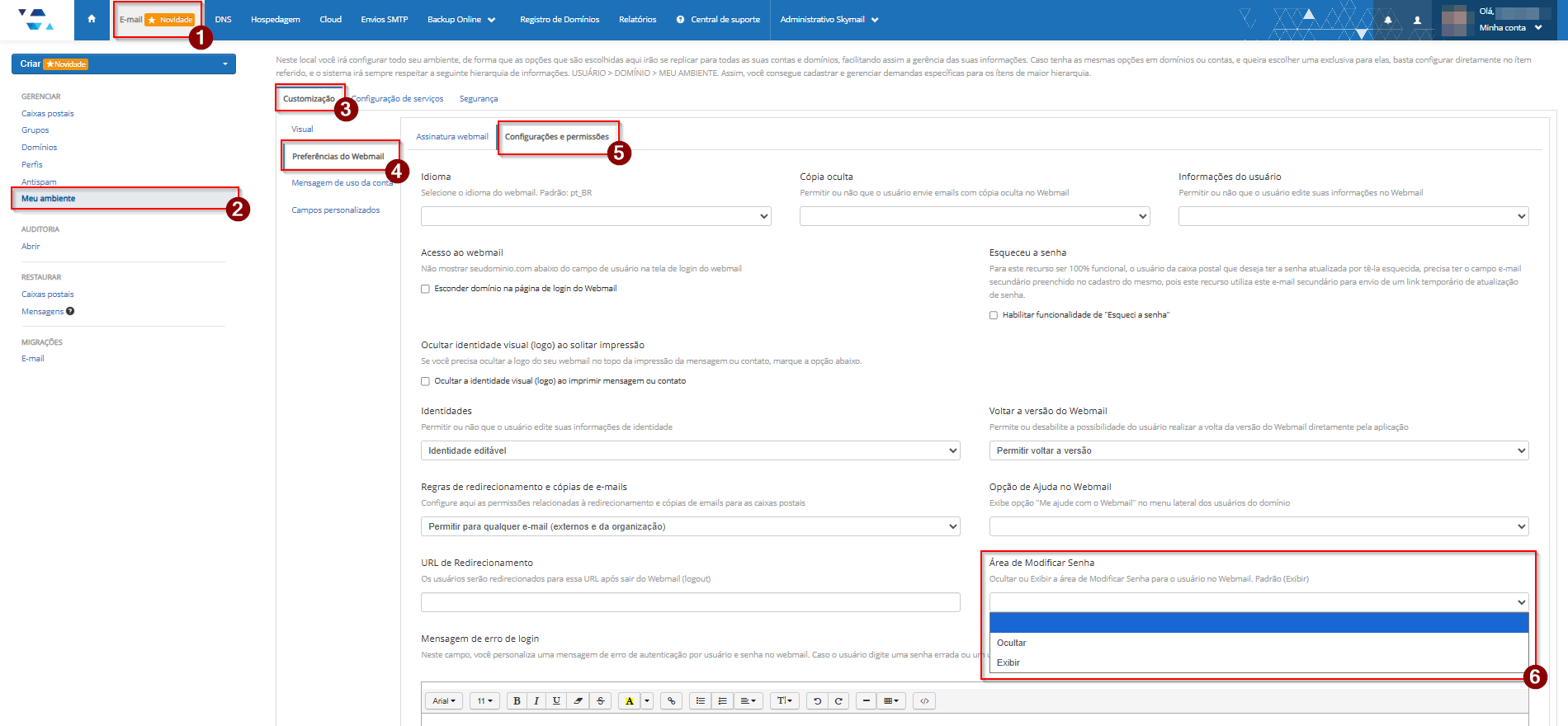1568x726 pixels.
Task: Open the HTML source code view
Action: click(x=924, y=701)
